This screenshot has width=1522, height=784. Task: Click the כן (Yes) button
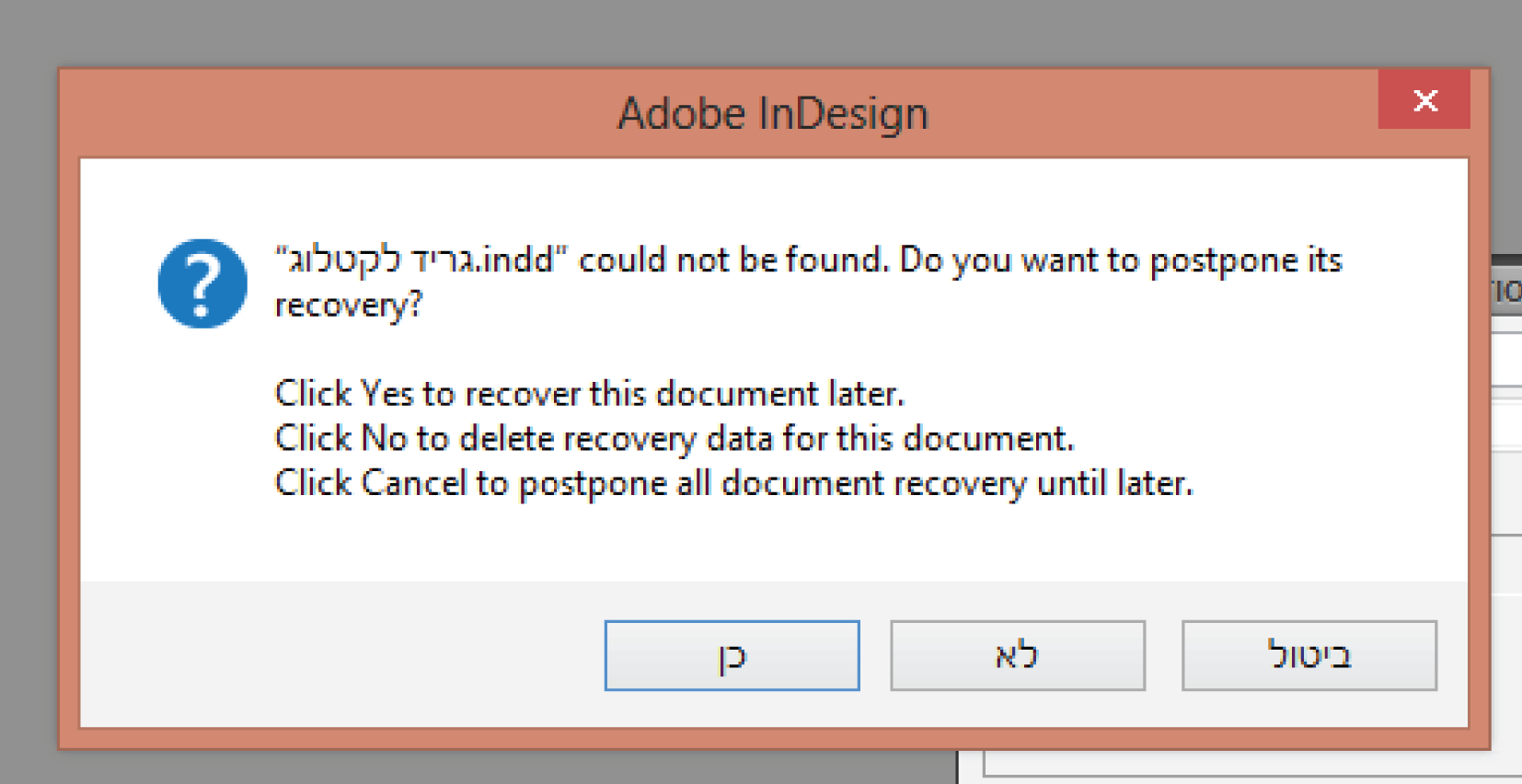pos(732,655)
